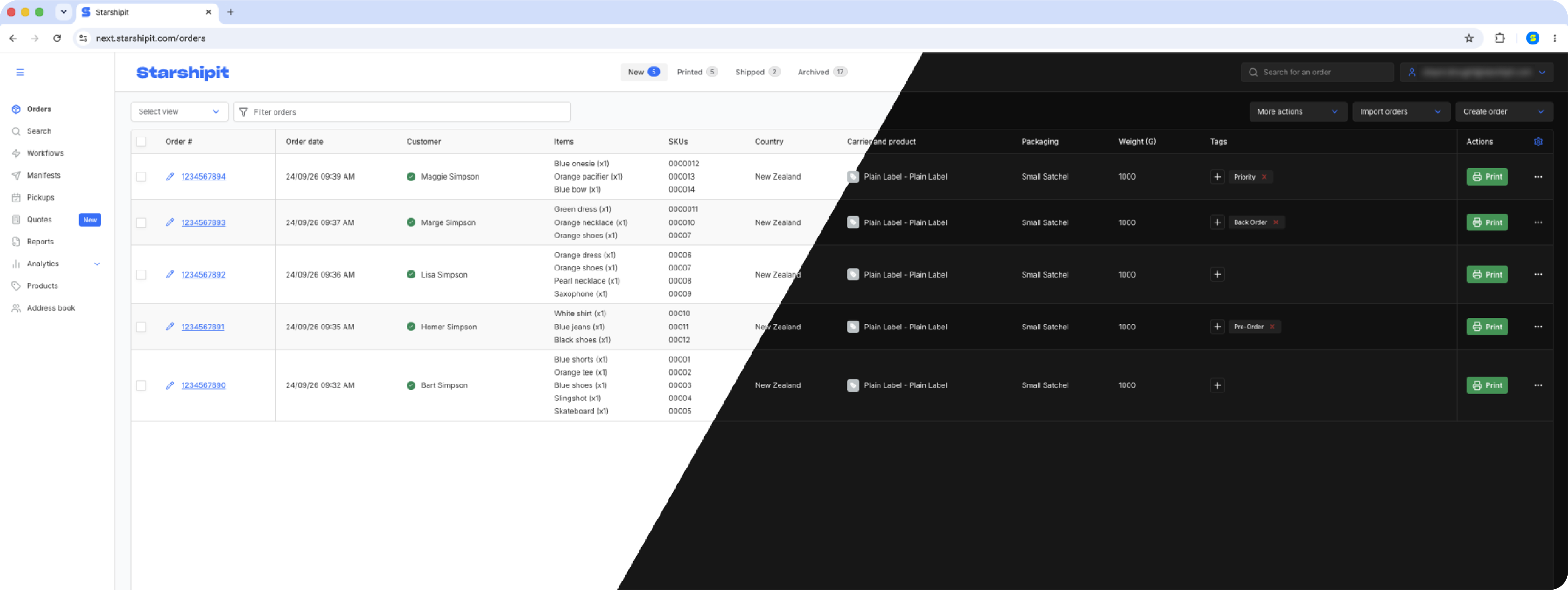Open the browser tab list chevron

[63, 11]
